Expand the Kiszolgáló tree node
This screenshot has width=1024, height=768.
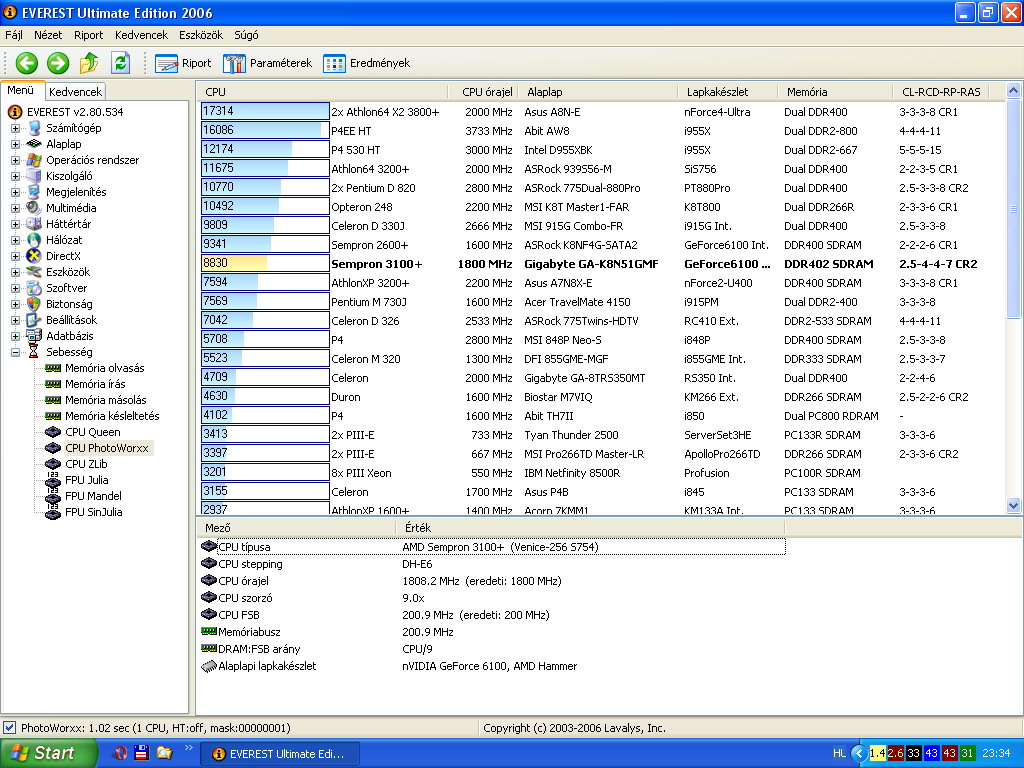pyautogui.click(x=15, y=176)
